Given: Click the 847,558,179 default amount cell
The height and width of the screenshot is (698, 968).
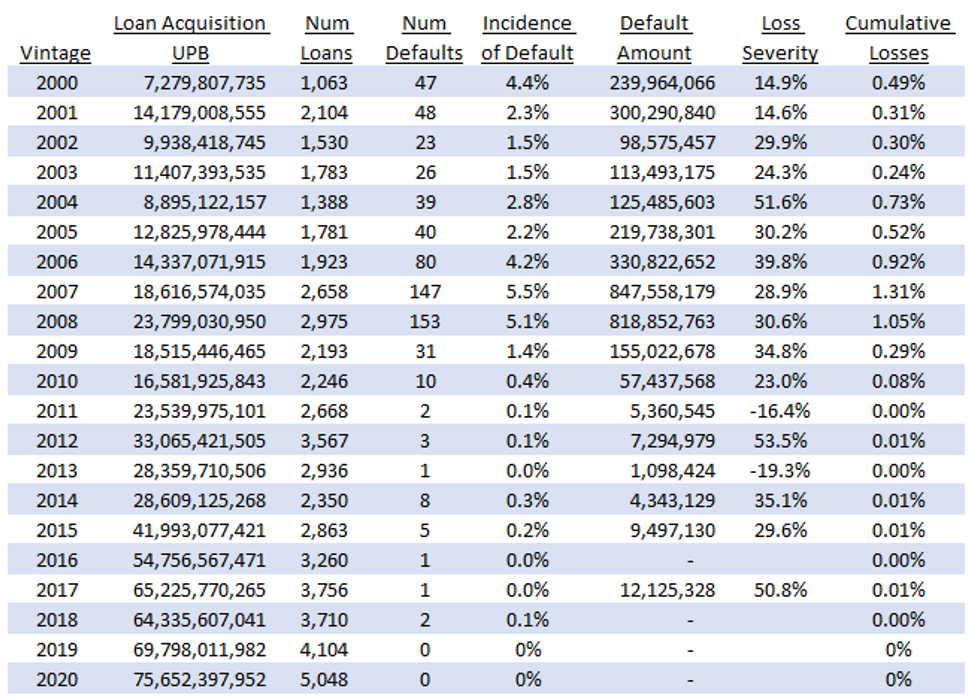Looking at the screenshot, I should tap(662, 292).
